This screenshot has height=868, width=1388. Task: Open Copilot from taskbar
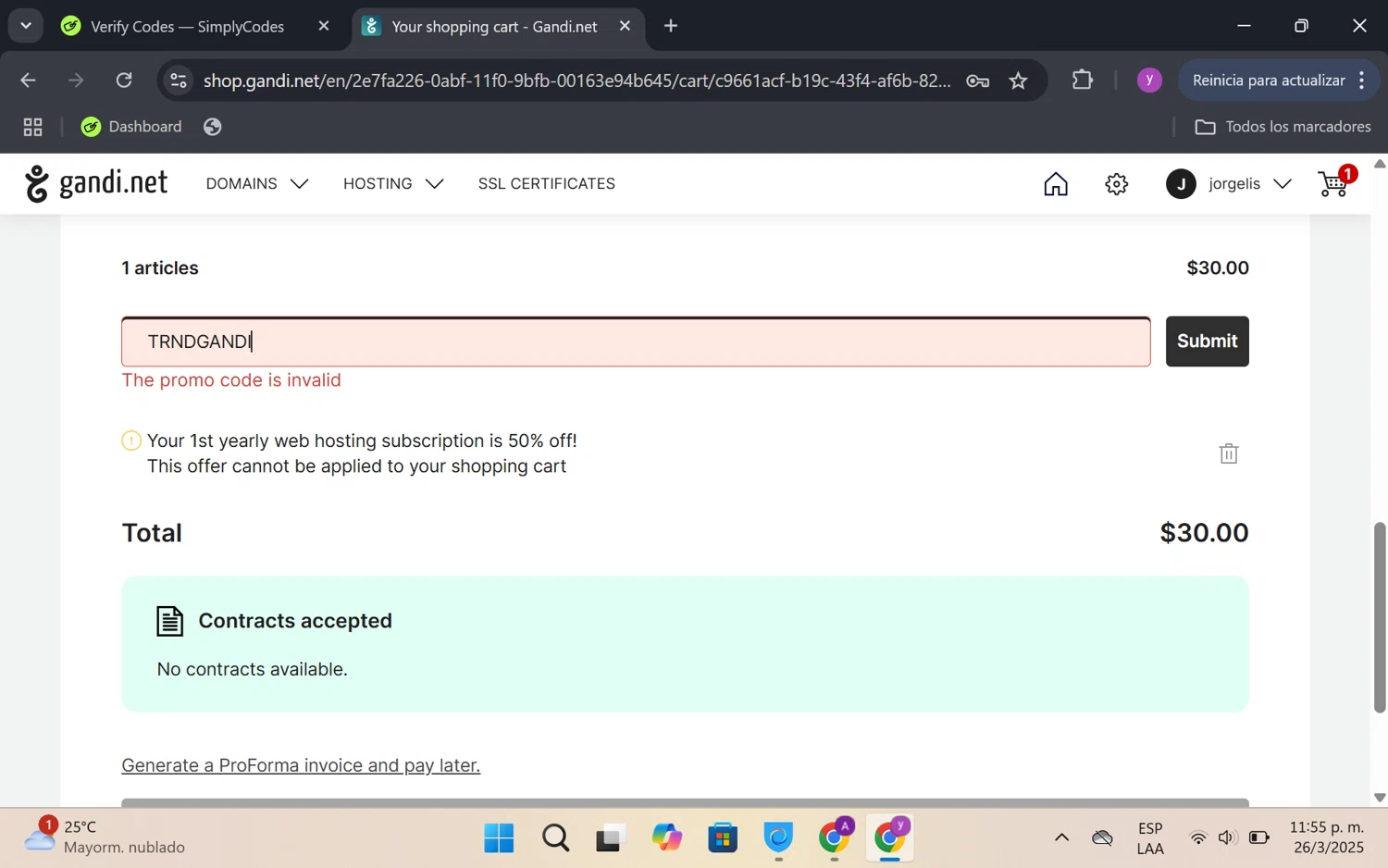tap(666, 838)
